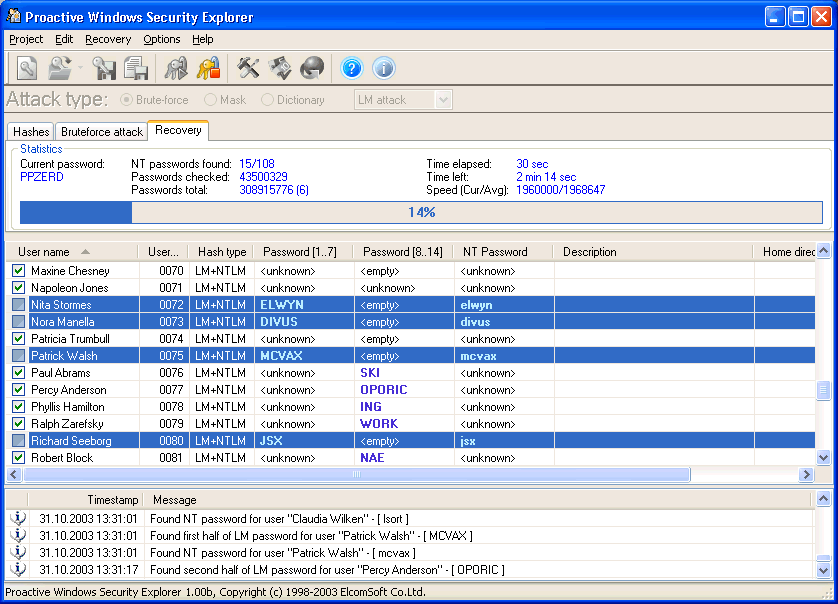Image resolution: width=838 pixels, height=604 pixels.
Task: Sort by the Hash type column header
Action: point(221,252)
